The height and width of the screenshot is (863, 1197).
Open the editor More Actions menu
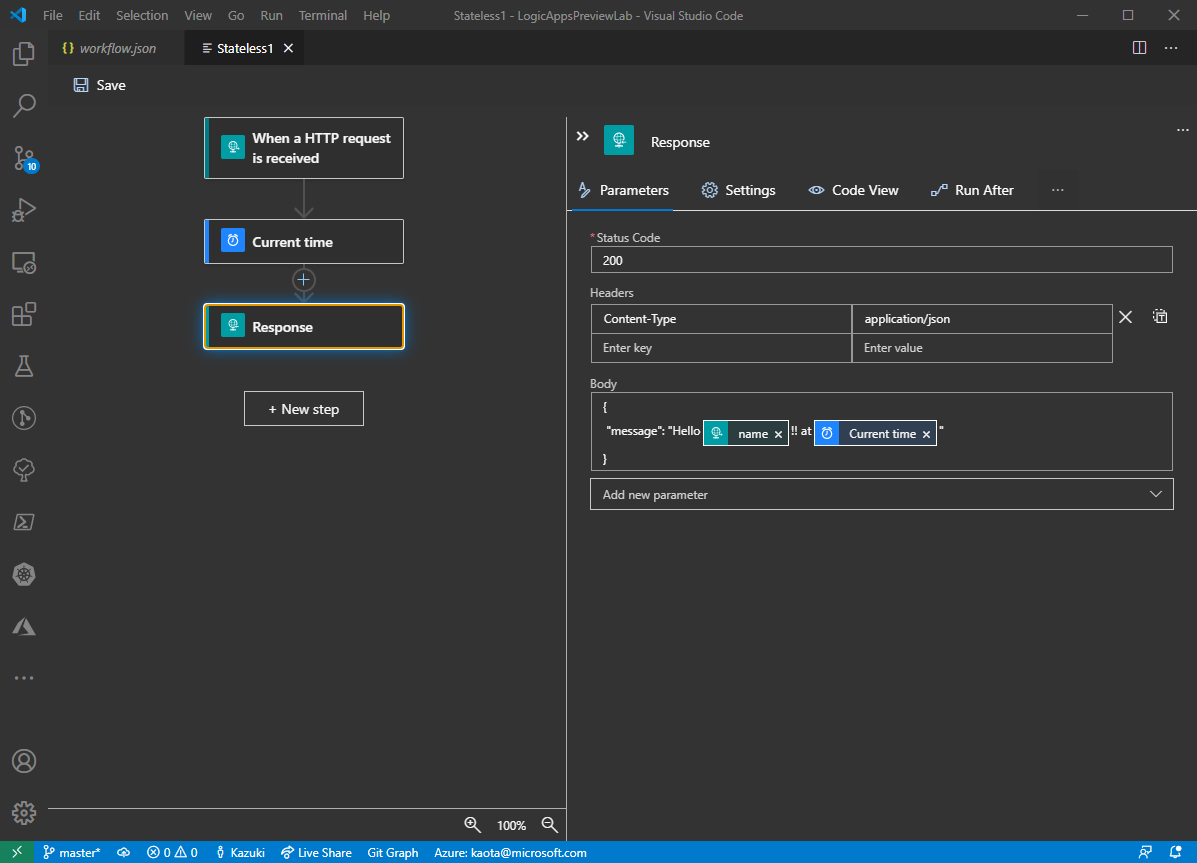(1171, 48)
